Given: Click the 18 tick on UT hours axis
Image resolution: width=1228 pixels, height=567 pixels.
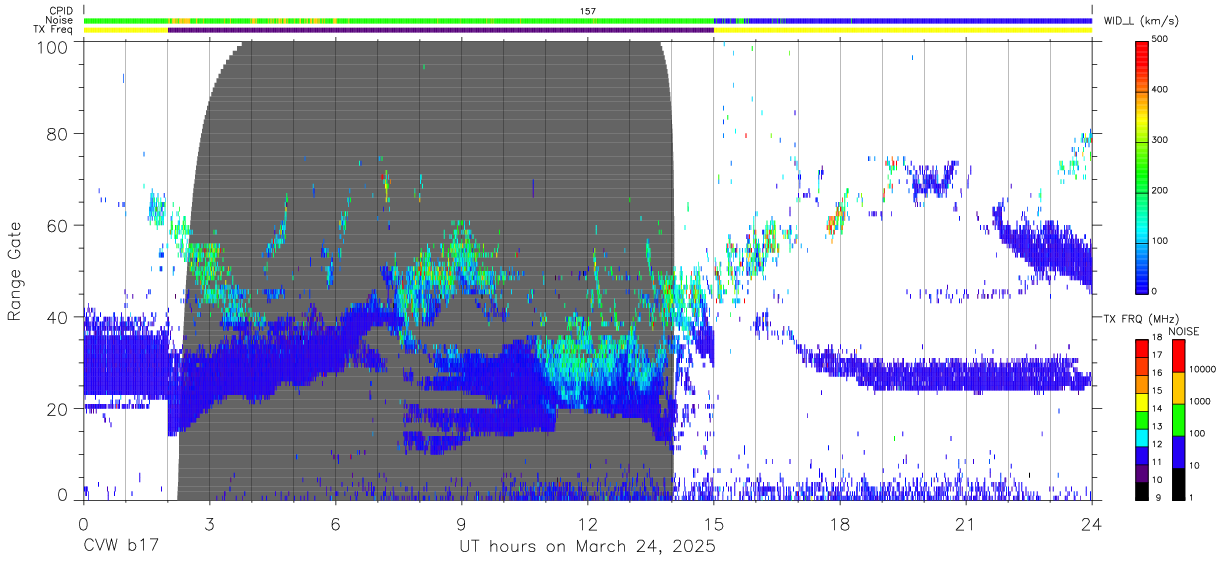Looking at the screenshot, I should (840, 523).
